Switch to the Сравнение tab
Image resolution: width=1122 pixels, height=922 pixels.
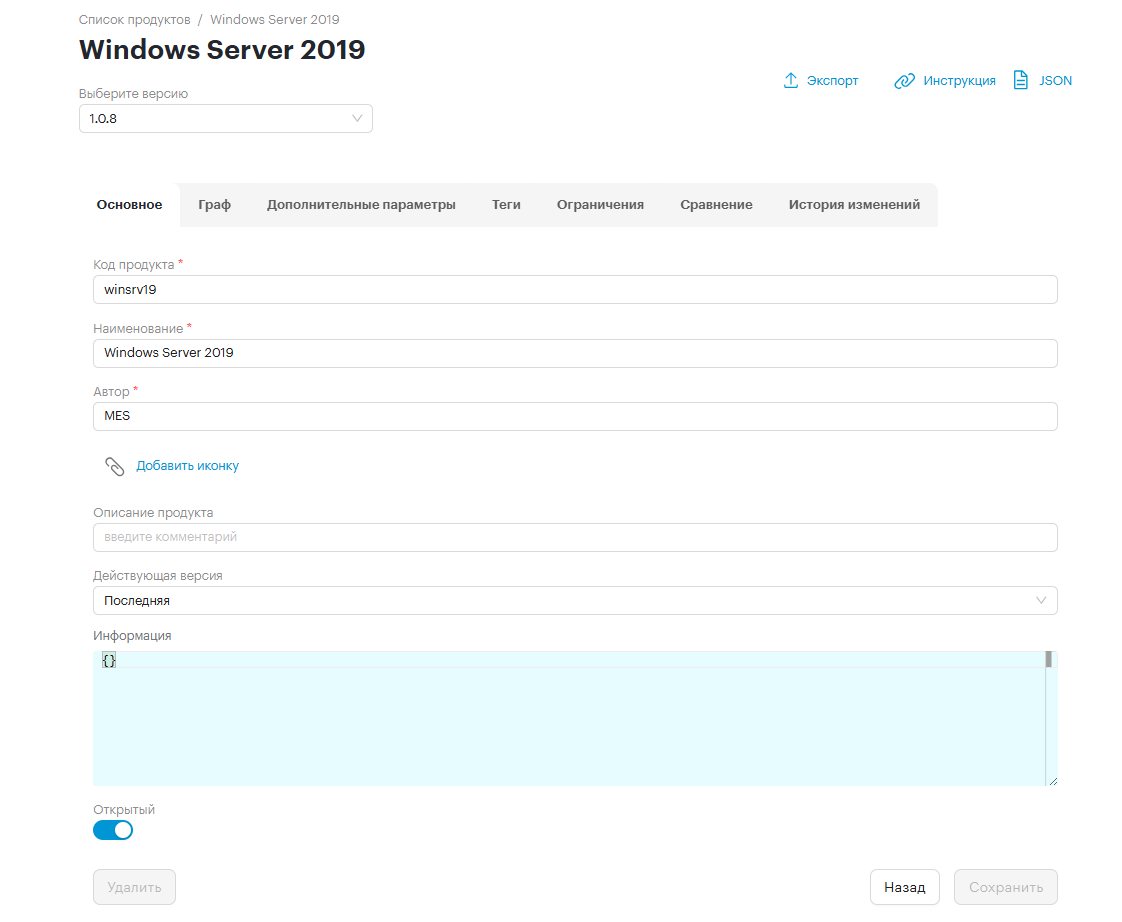[x=716, y=205]
